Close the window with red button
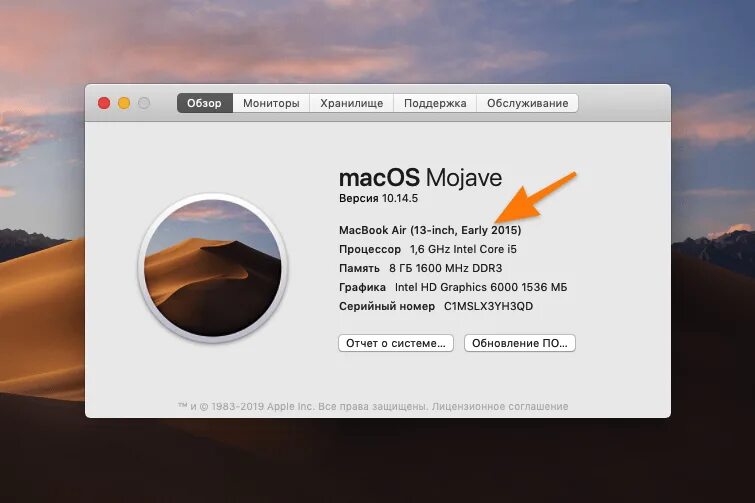755x503 pixels. [104, 103]
